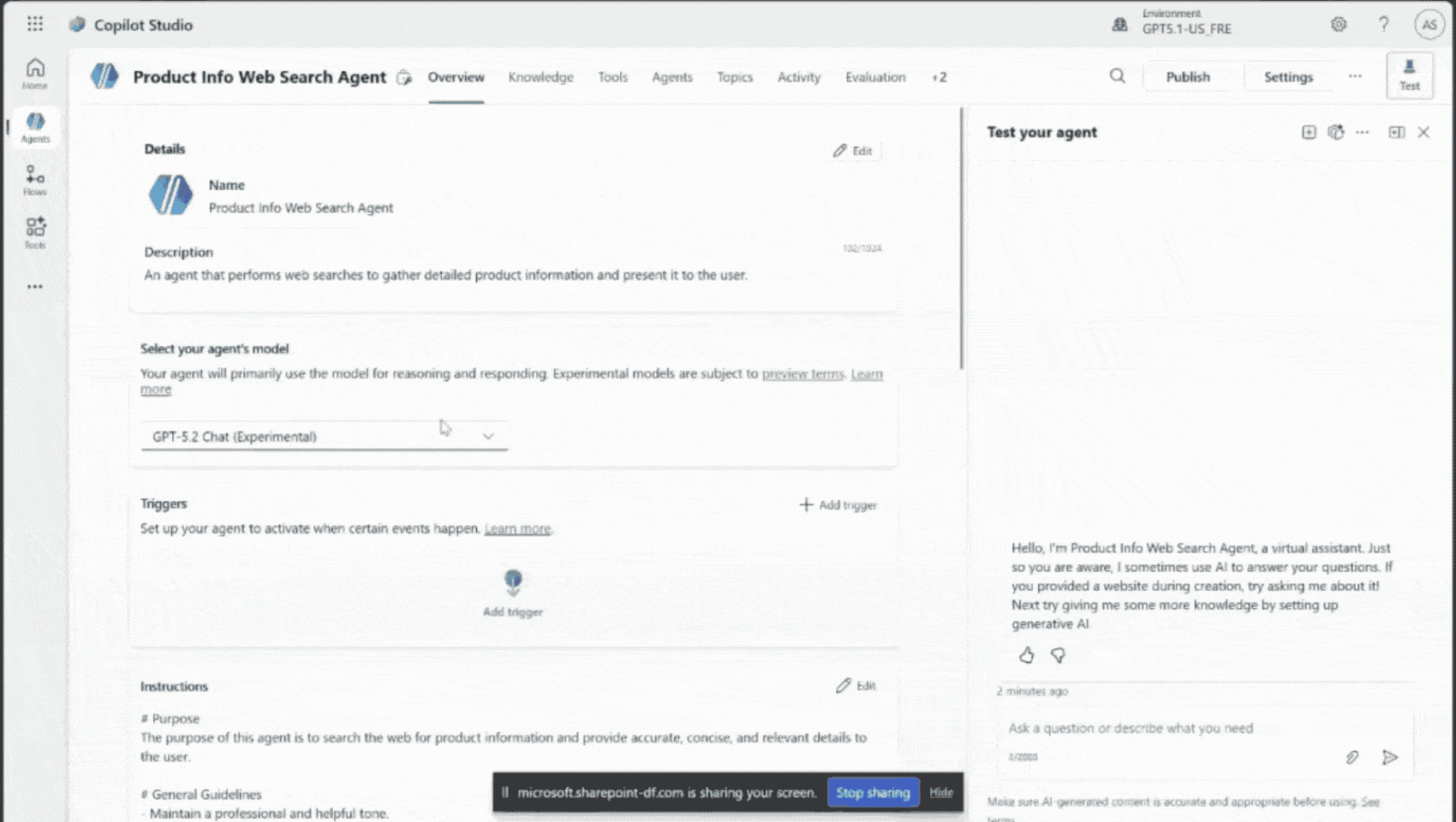Image resolution: width=1456 pixels, height=822 pixels.
Task: Open the Microsoft app launcher grid
Action: pos(34,24)
